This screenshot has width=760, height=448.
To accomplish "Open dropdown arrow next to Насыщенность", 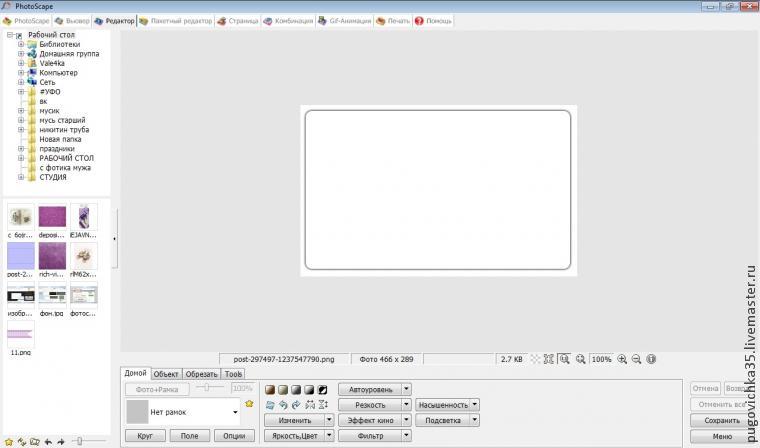I will click(x=475, y=404).
